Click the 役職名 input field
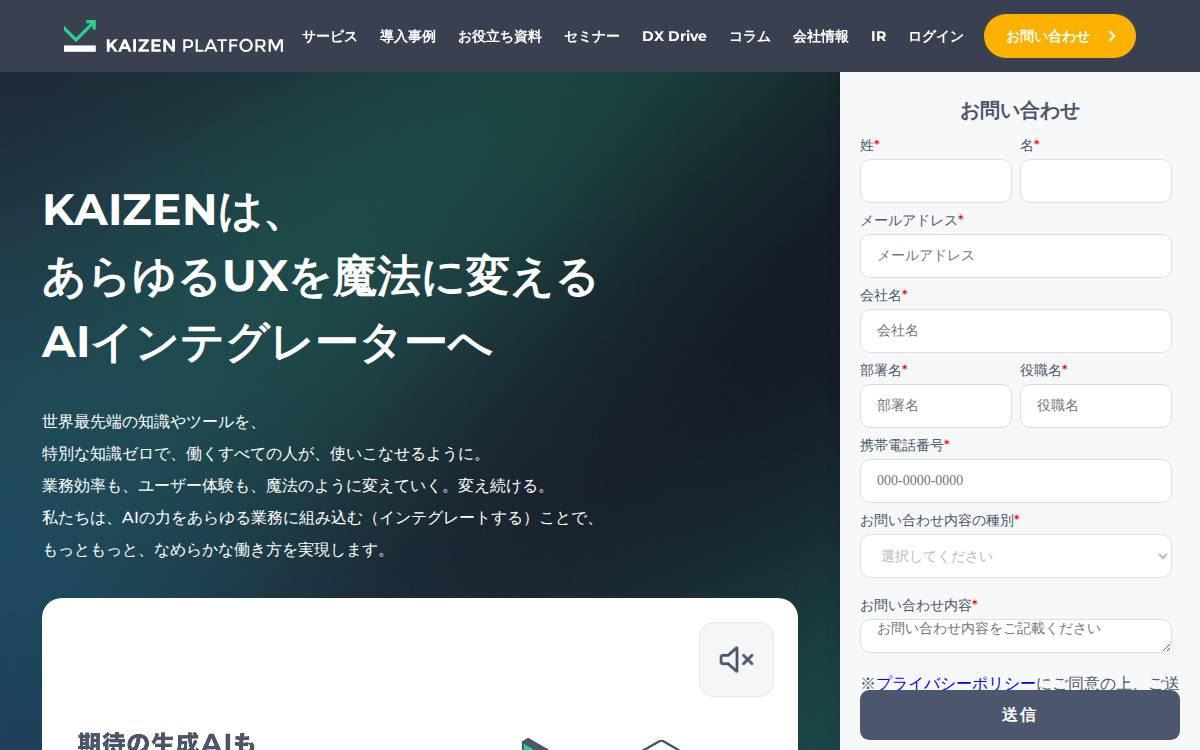The height and width of the screenshot is (750, 1200). (x=1095, y=406)
